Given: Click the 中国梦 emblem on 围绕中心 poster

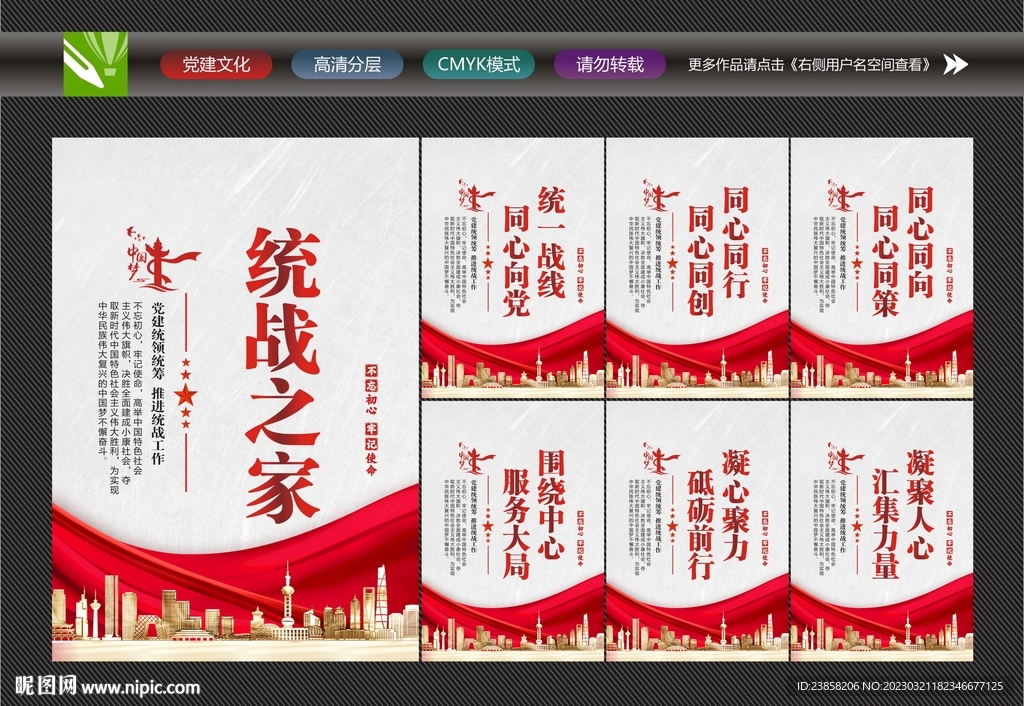Looking at the screenshot, I should 477,458.
